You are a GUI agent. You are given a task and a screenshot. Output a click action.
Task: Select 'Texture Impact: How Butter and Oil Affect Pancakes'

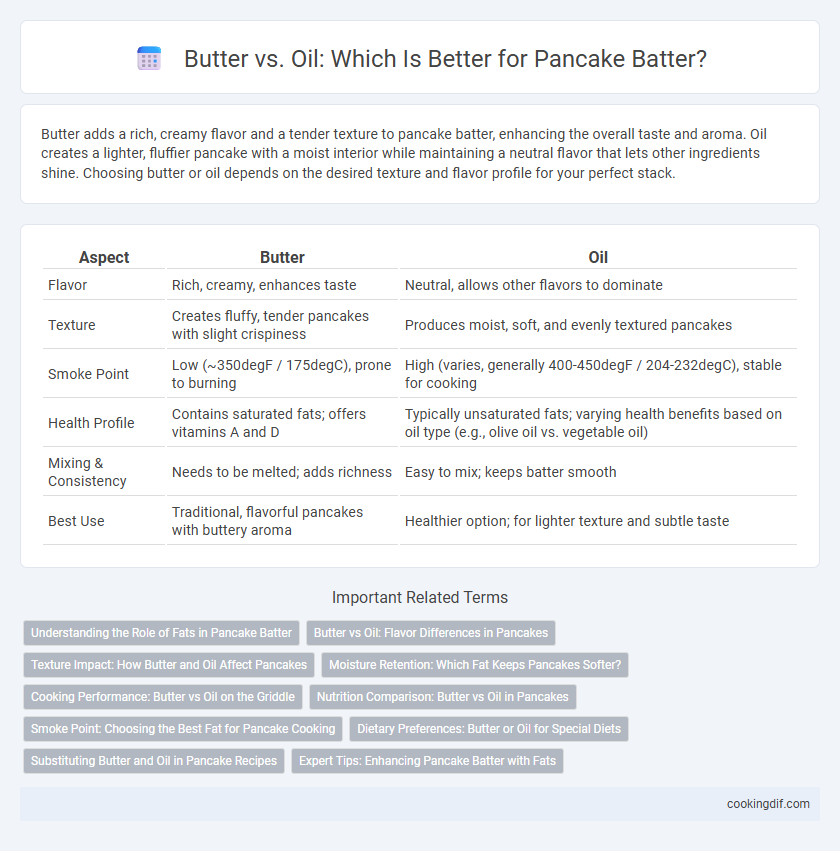coord(169,665)
